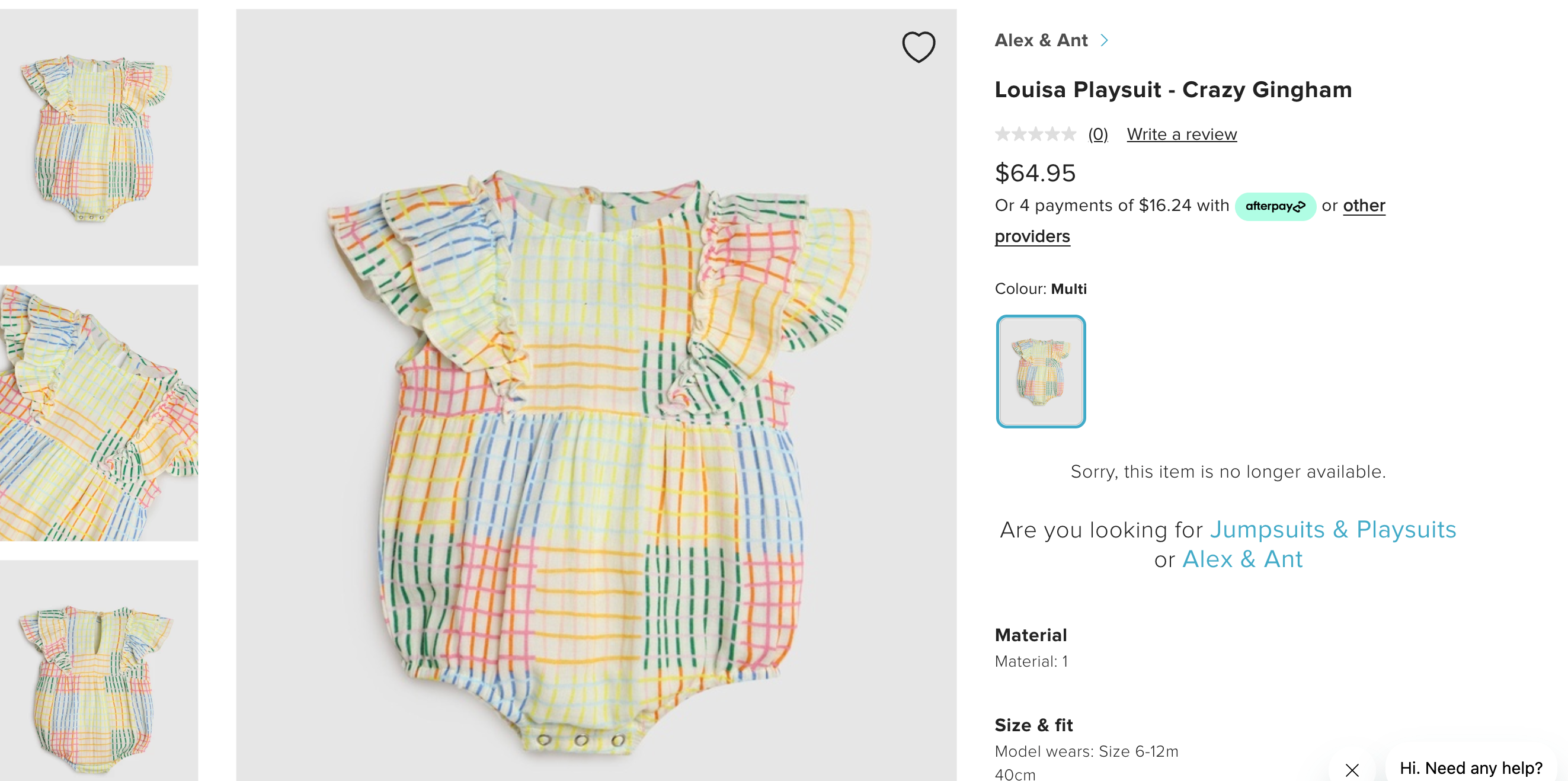Click the Afterpay logo badge
The image size is (1568, 781).
1275,206
